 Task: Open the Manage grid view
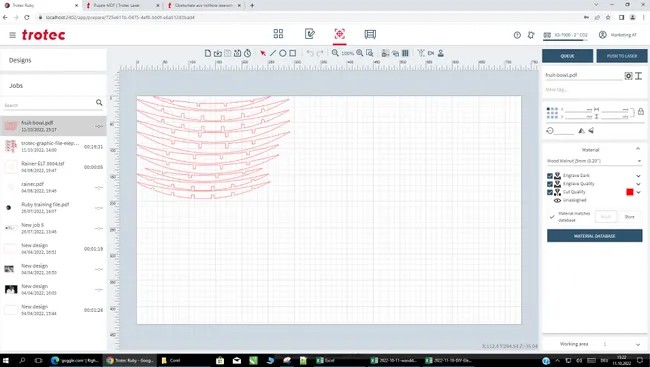click(x=278, y=34)
